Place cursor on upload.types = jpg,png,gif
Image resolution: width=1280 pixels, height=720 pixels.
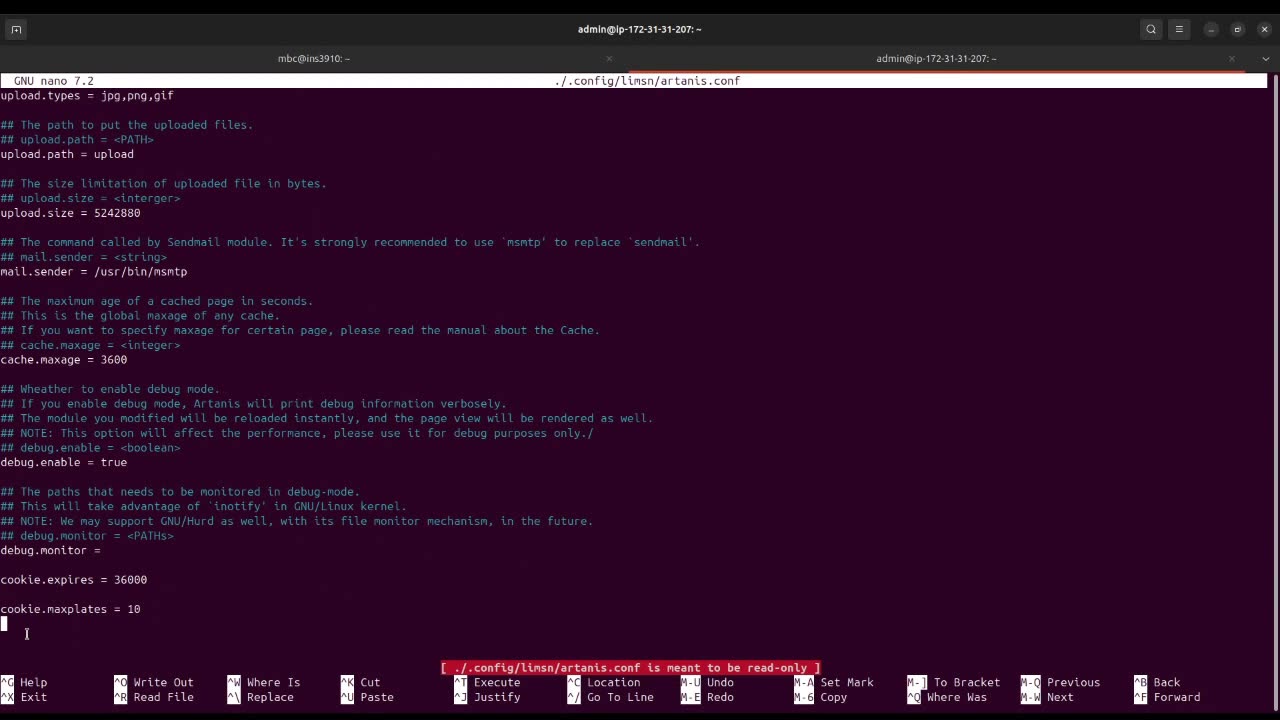87,96
